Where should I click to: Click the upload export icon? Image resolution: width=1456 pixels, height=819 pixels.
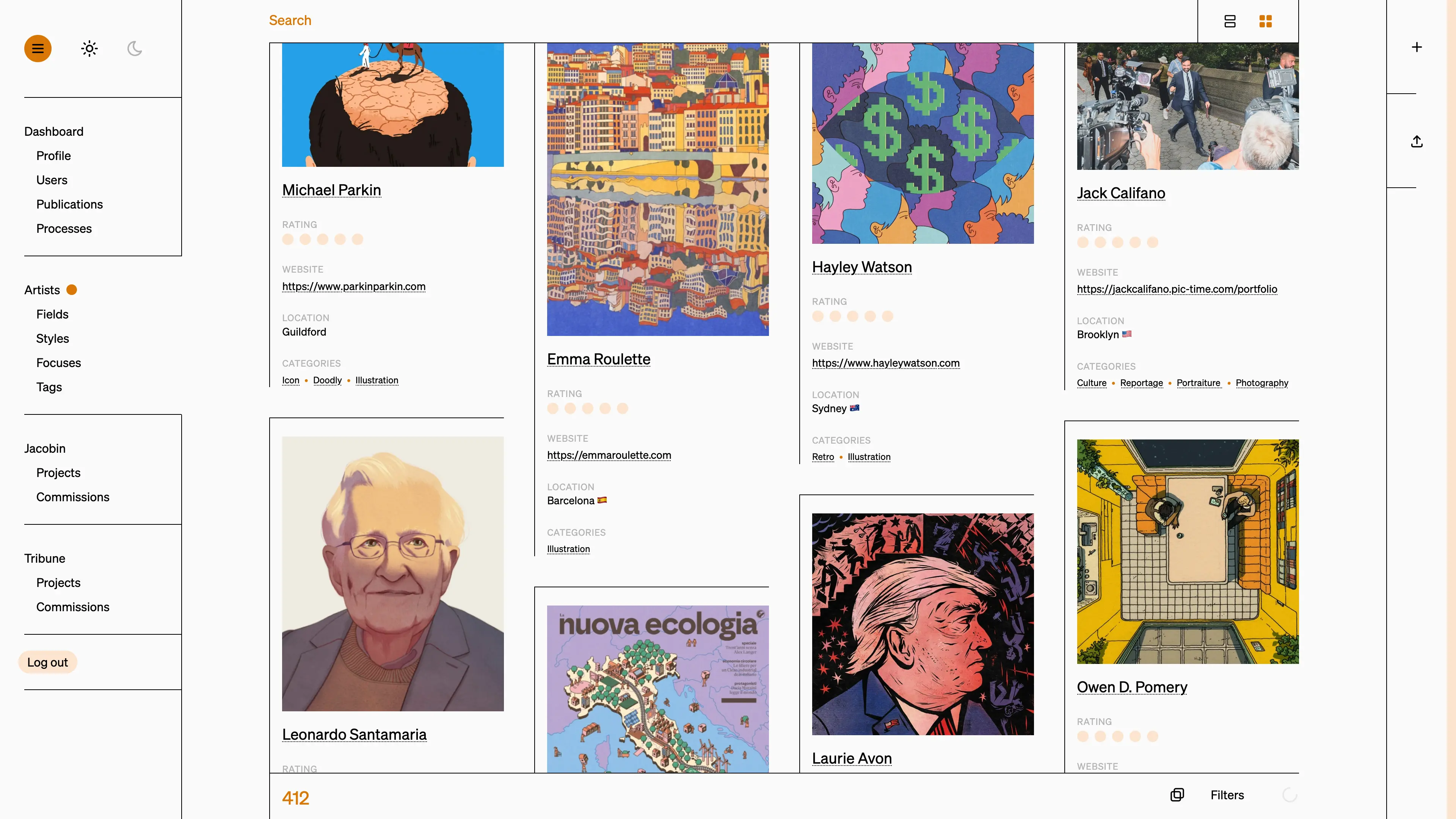[1417, 141]
